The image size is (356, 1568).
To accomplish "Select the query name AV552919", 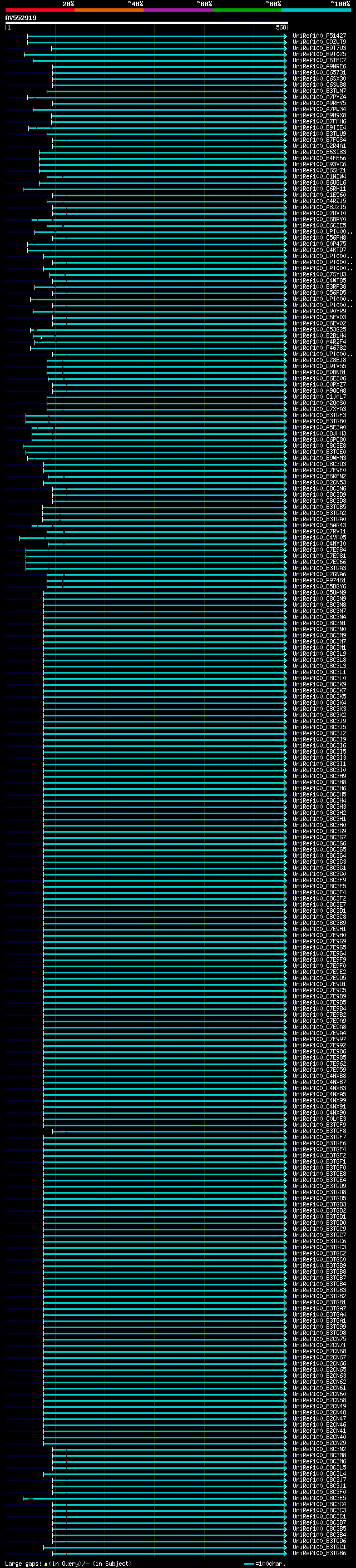I will click(21, 18).
